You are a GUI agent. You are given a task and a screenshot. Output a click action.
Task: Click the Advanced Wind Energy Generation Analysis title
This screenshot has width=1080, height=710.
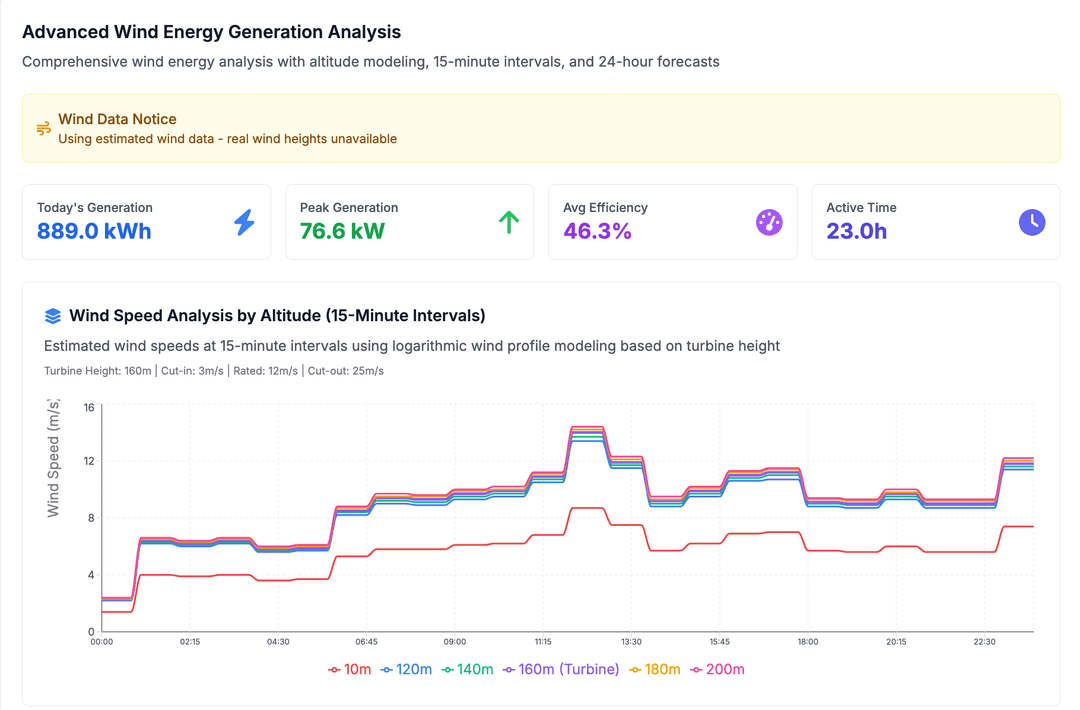pos(212,32)
